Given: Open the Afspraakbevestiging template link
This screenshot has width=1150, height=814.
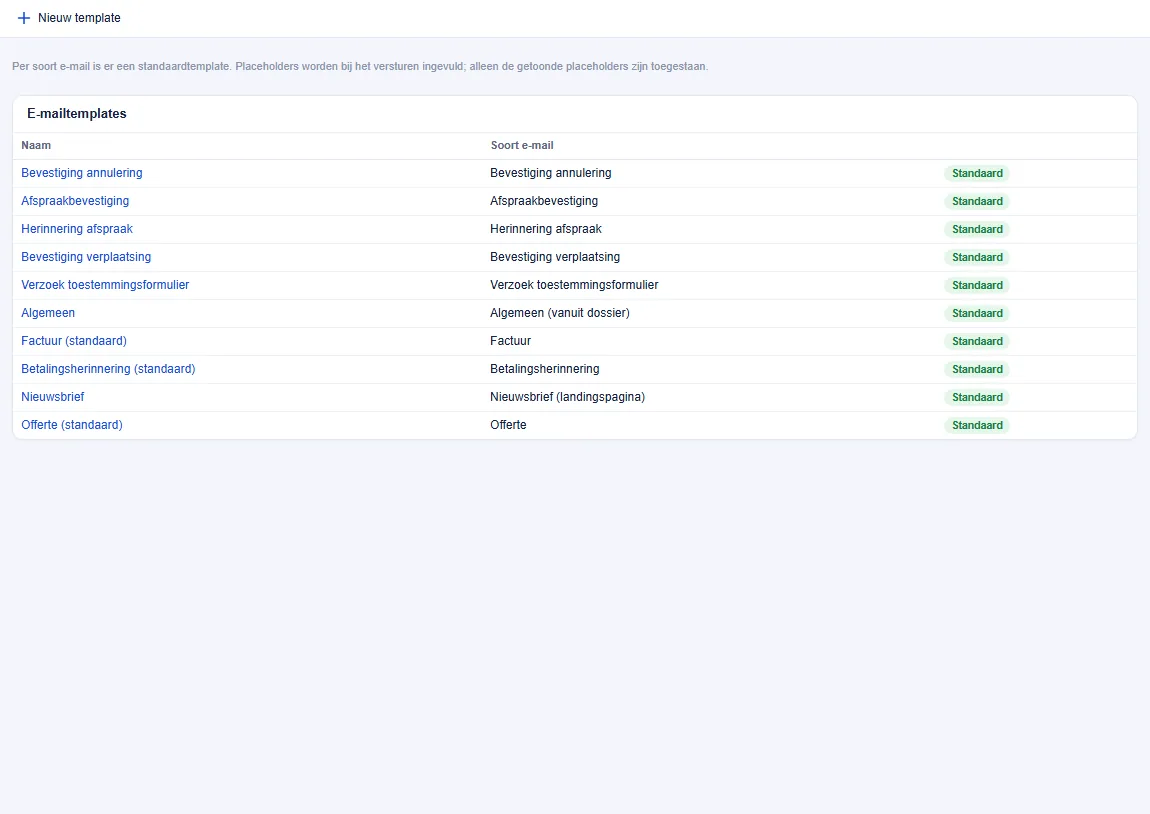Looking at the screenshot, I should [x=75, y=201].
